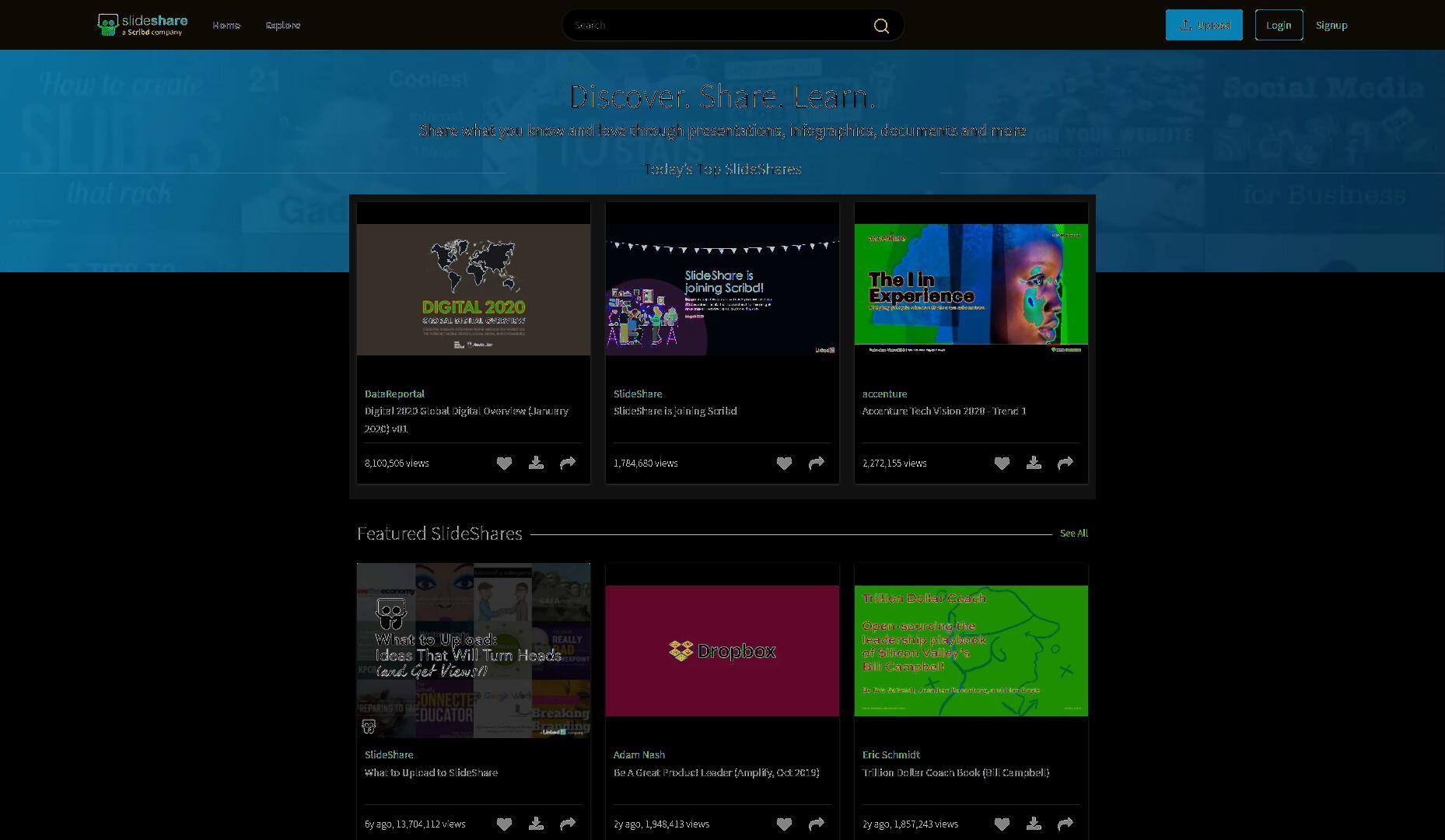Share the What to Upload to SlideShare deck

coord(568,824)
